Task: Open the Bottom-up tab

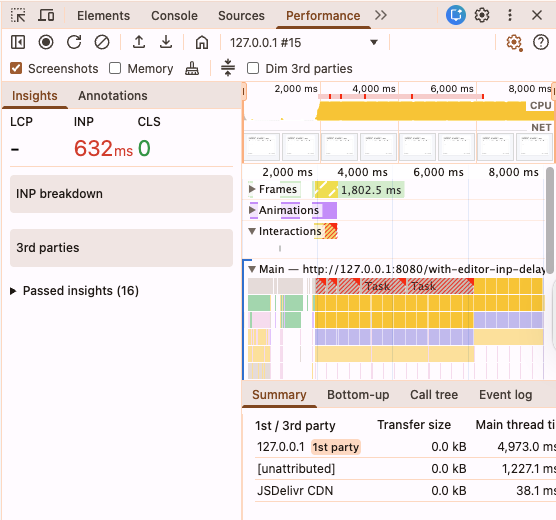Action: point(358,395)
